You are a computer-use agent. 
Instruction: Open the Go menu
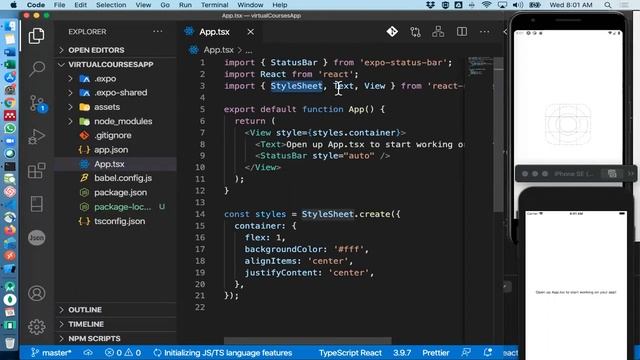click(x=165, y=5)
